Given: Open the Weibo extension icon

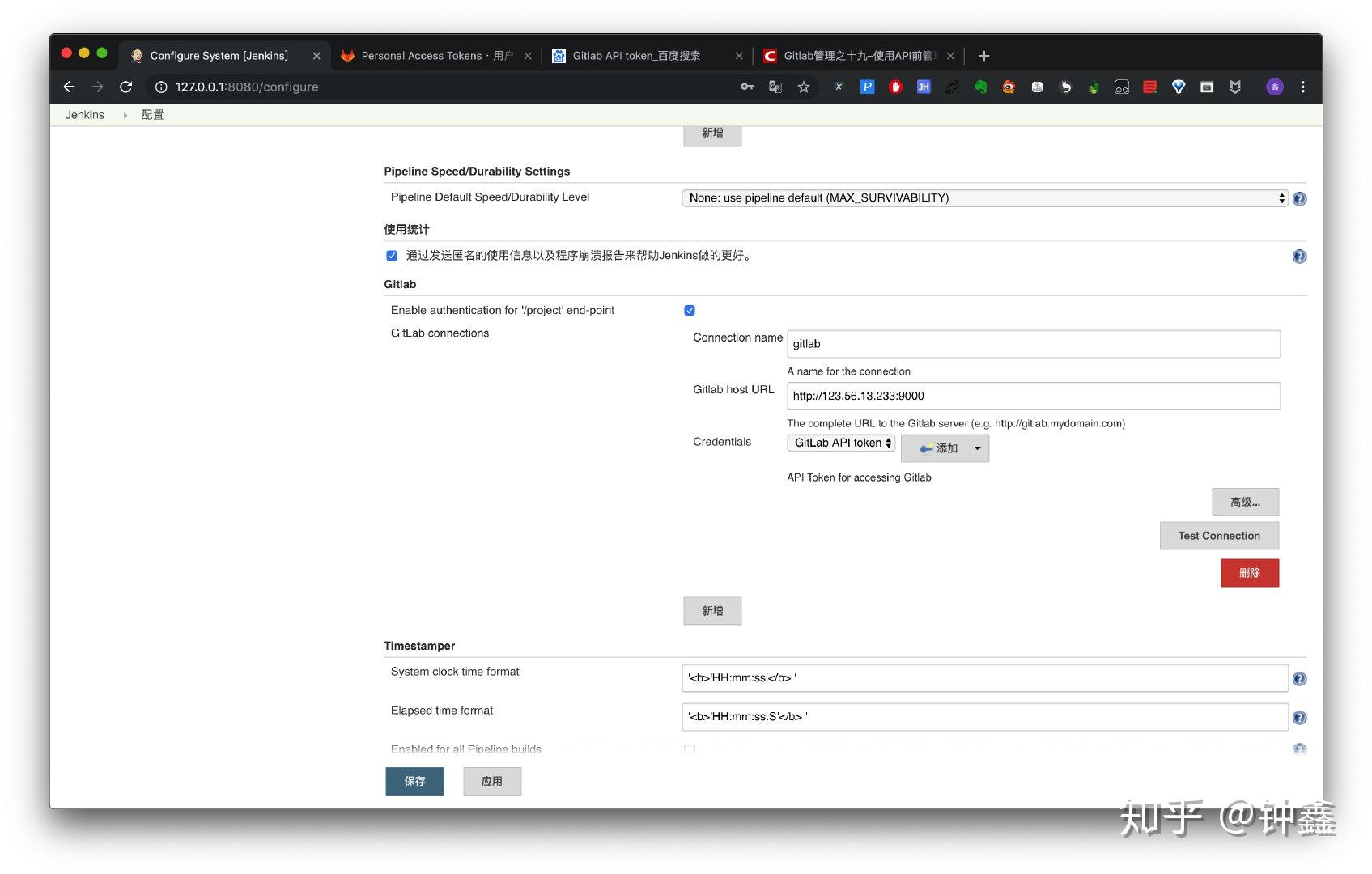Looking at the screenshot, I should (x=1009, y=87).
